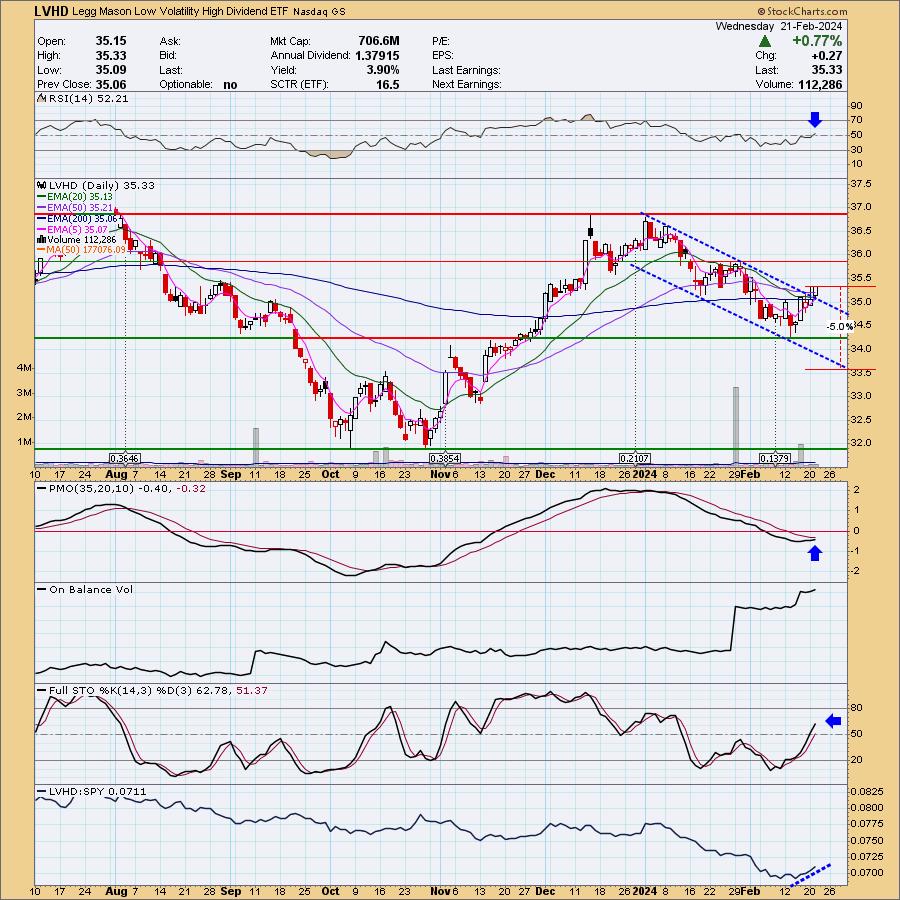This screenshot has height=900, width=900.
Task: Click the LVHD ticker symbol in the header
Action: [x=52, y=11]
